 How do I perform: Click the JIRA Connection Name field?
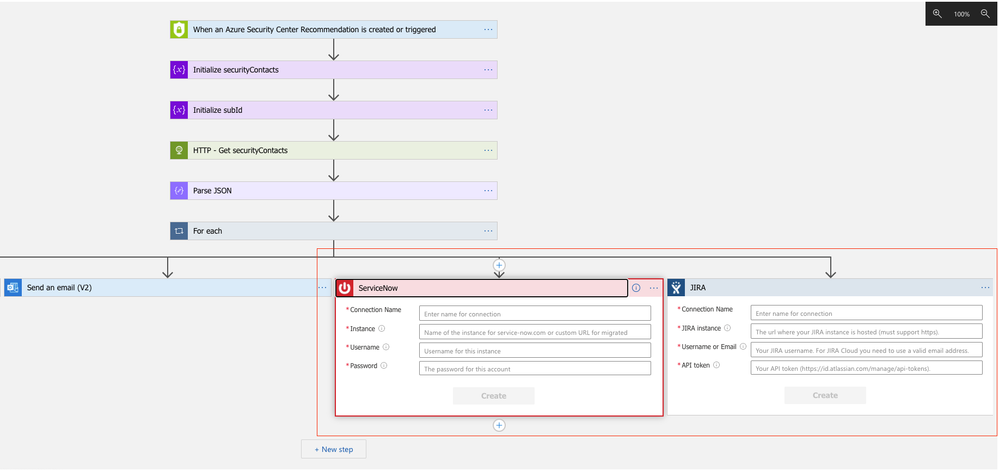click(x=866, y=313)
